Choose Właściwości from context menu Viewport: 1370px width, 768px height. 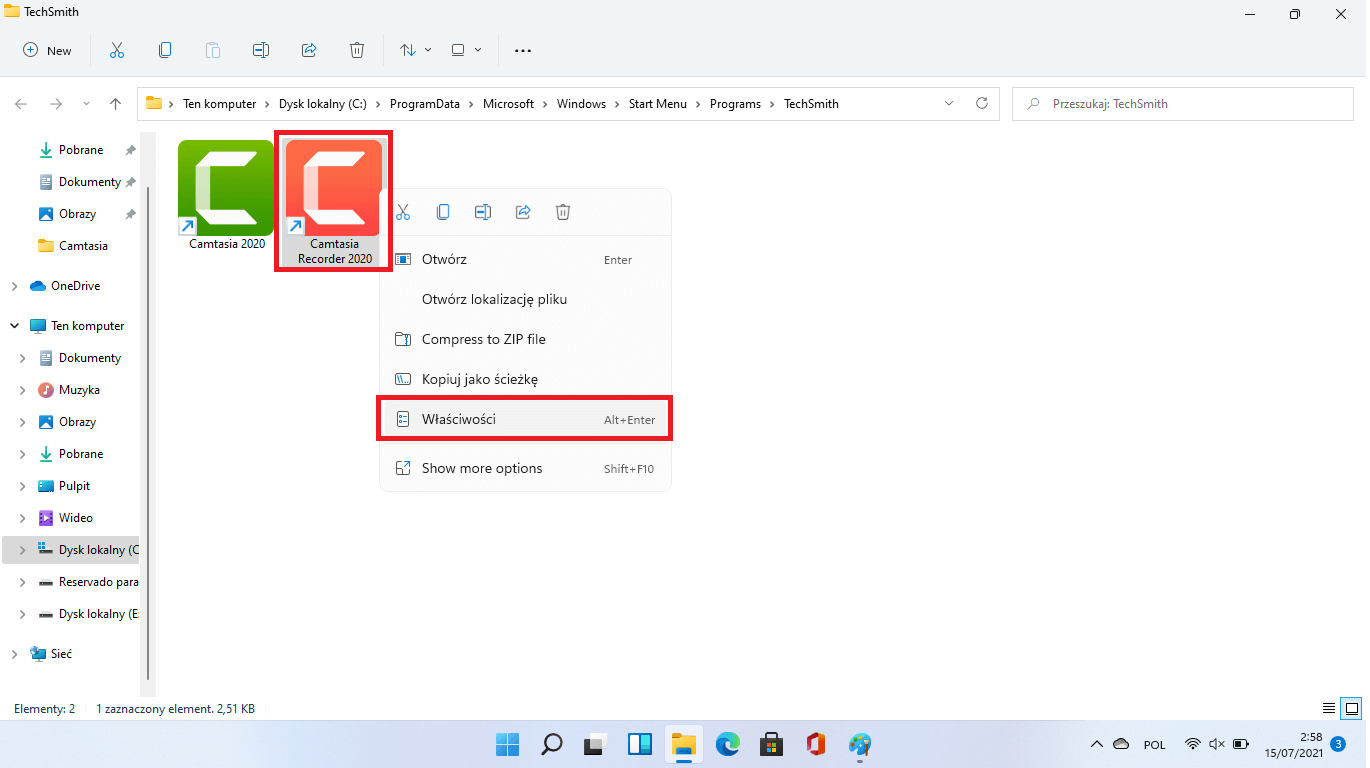click(525, 419)
